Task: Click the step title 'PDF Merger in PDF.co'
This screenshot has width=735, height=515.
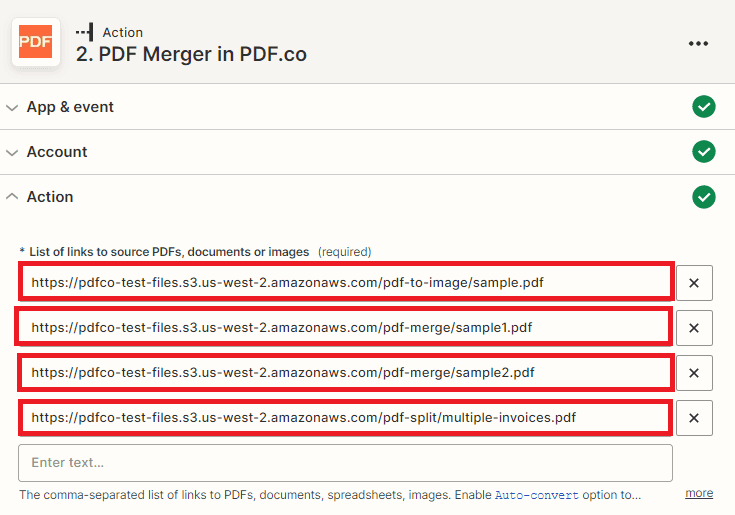Action: pos(191,55)
